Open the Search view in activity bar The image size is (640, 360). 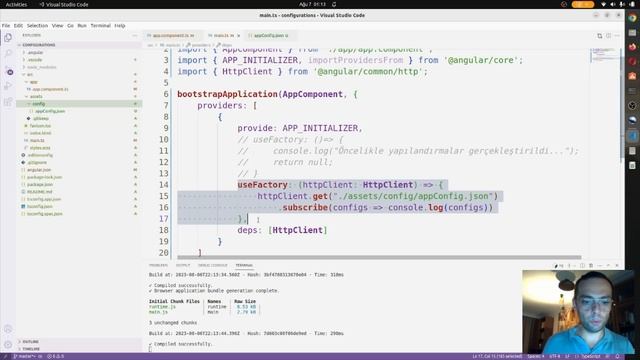pyautogui.click(x=8, y=53)
